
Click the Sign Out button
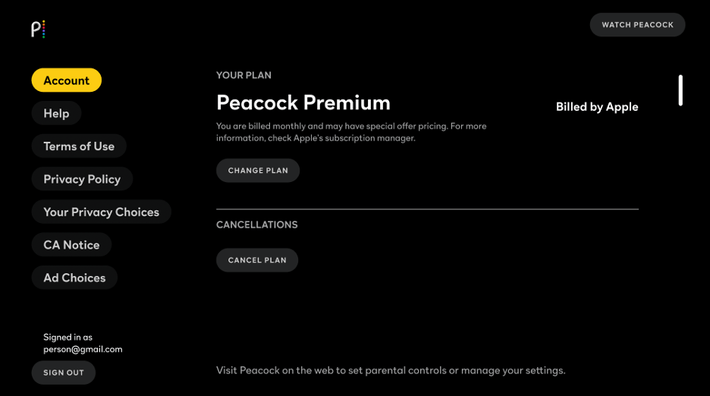click(x=63, y=372)
